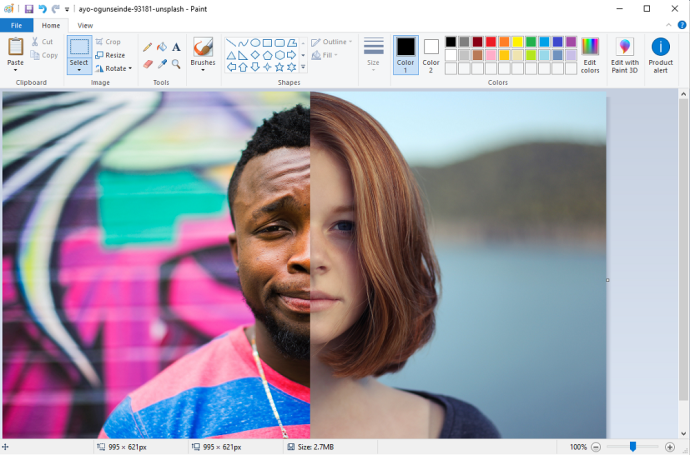Click the Undo arrow icon
Image resolution: width=690 pixels, height=455 pixels.
[42, 8]
